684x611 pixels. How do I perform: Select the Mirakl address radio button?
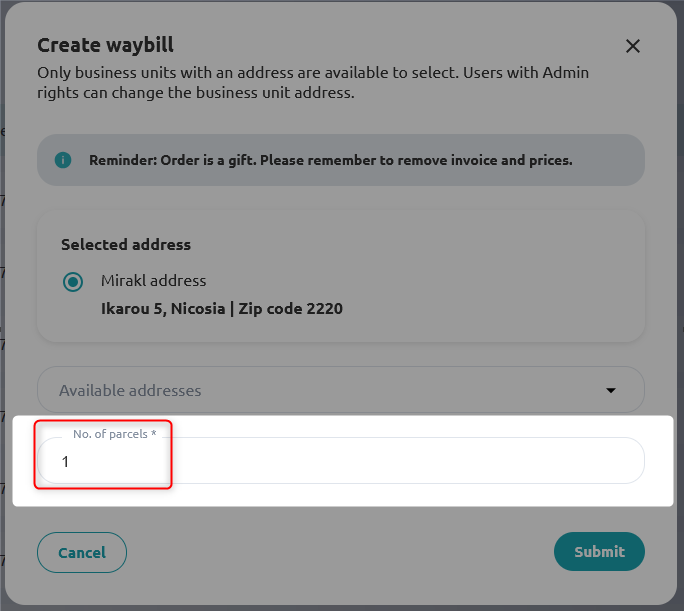pos(73,282)
